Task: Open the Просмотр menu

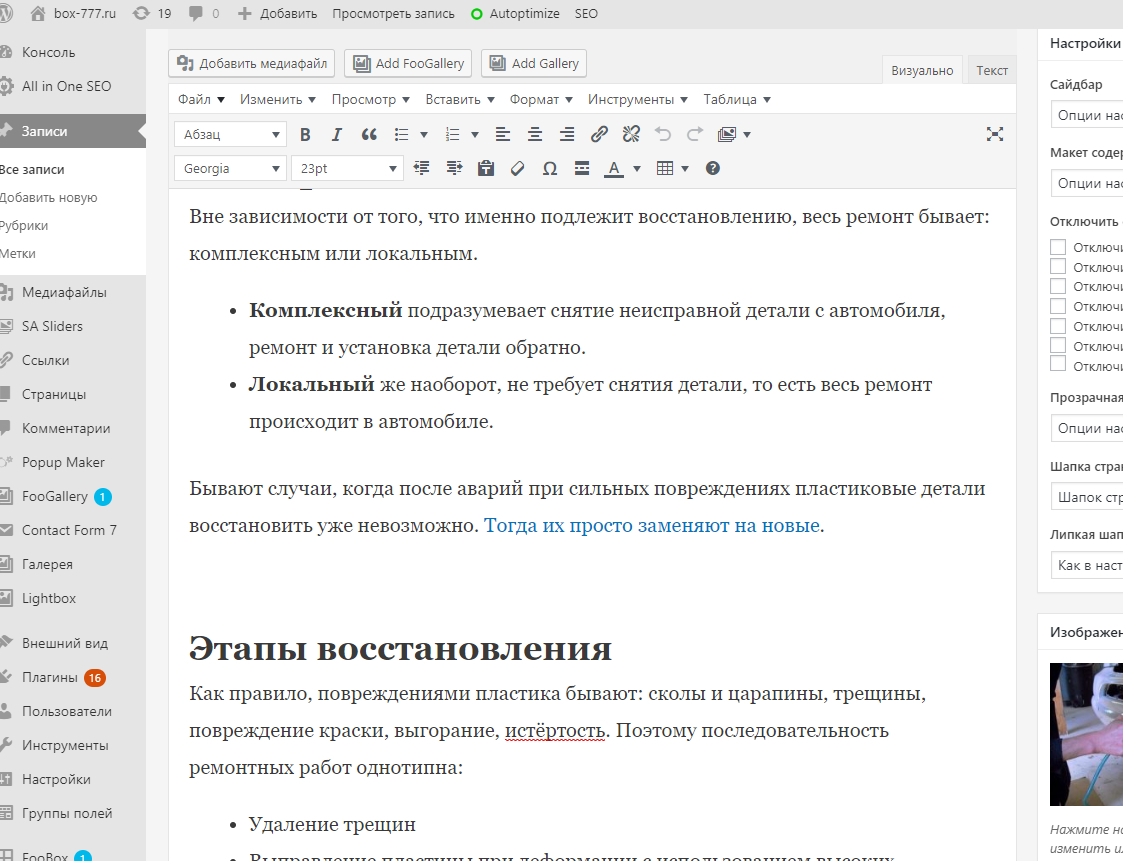Action: pos(370,100)
